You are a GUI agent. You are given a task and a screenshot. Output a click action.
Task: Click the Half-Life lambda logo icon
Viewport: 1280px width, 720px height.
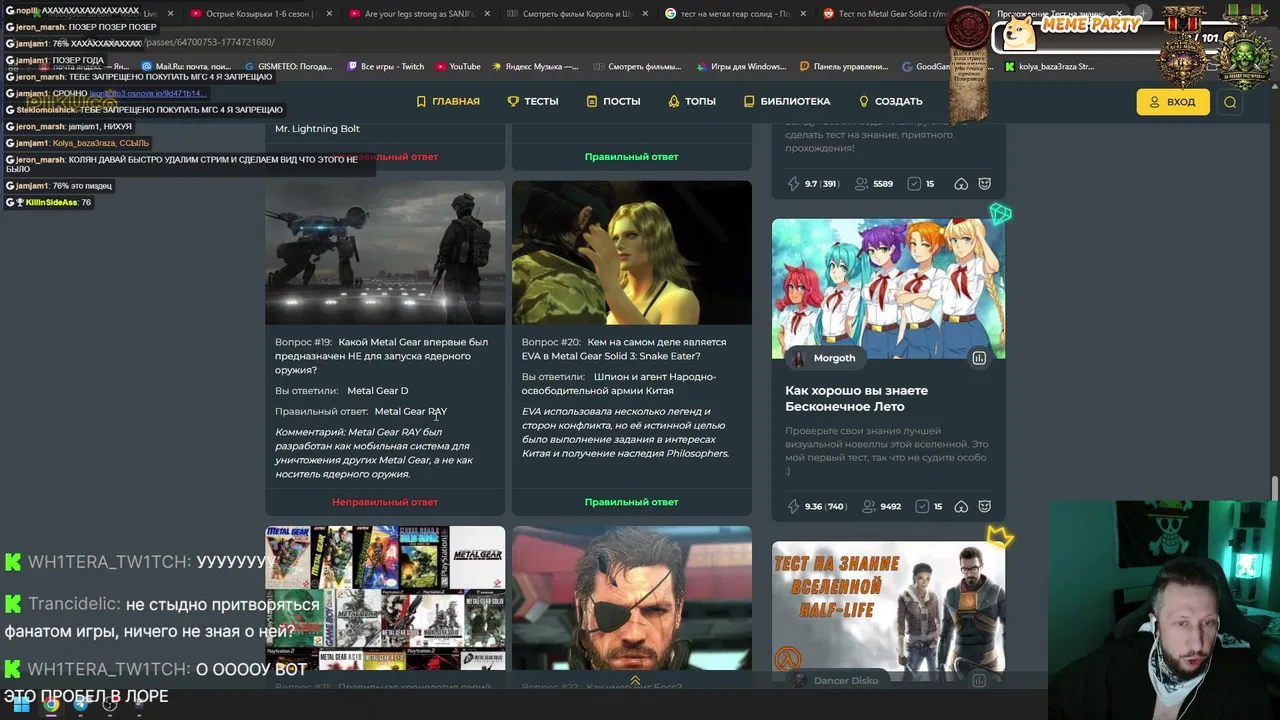point(789,658)
